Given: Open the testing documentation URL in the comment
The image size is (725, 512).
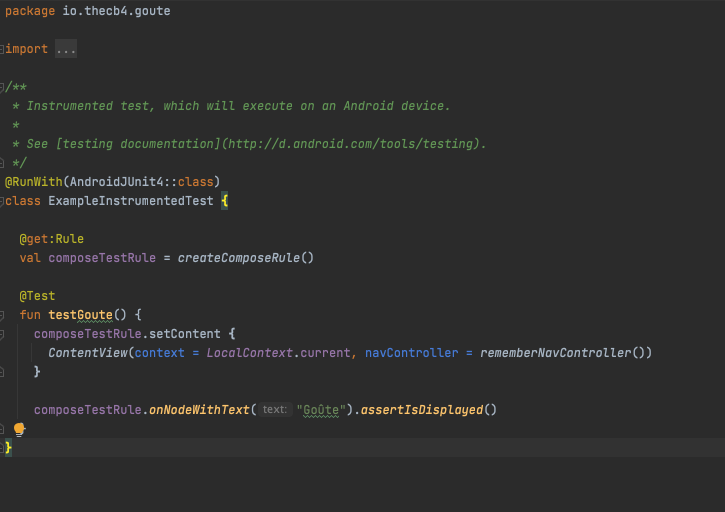Looking at the screenshot, I should click(x=352, y=144).
